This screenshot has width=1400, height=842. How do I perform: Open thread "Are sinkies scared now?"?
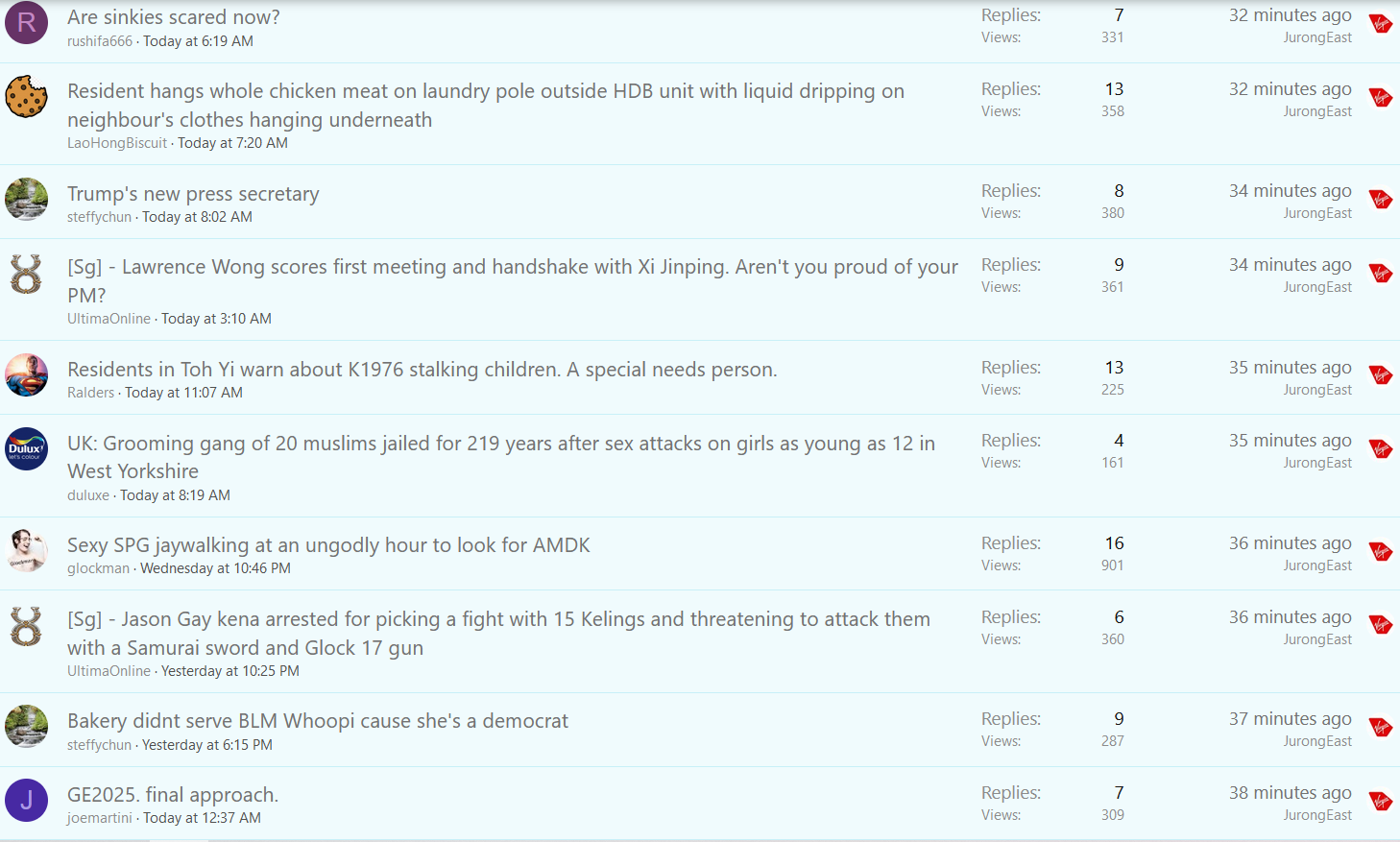click(x=174, y=17)
